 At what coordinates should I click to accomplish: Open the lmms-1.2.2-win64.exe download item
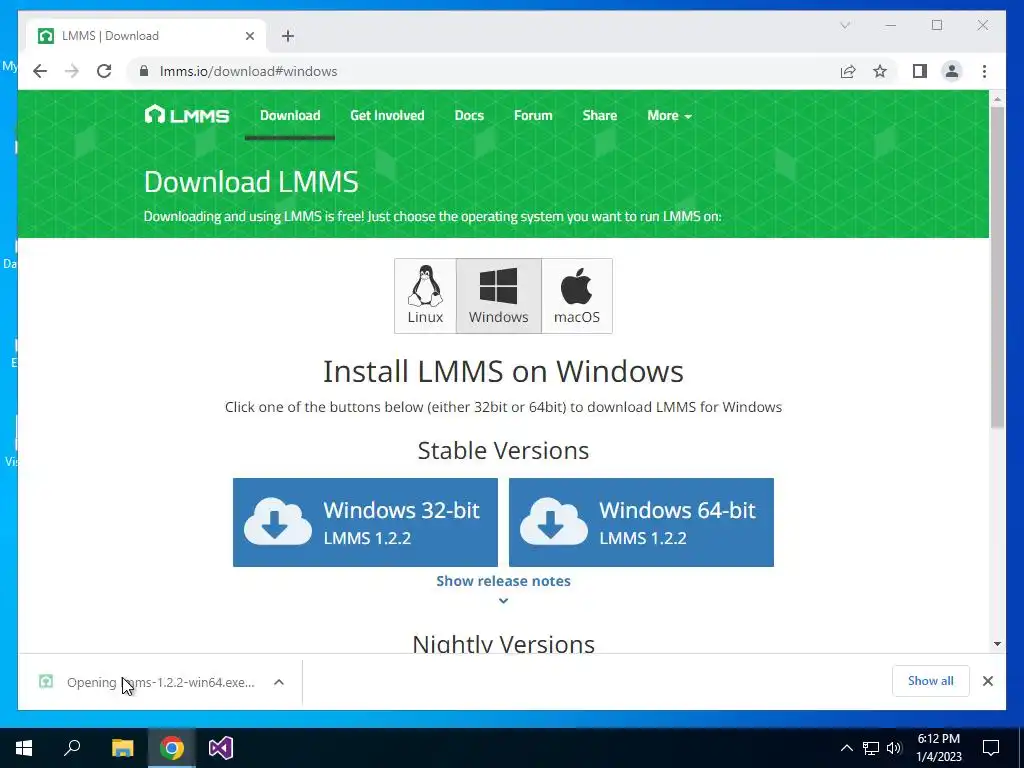point(147,682)
